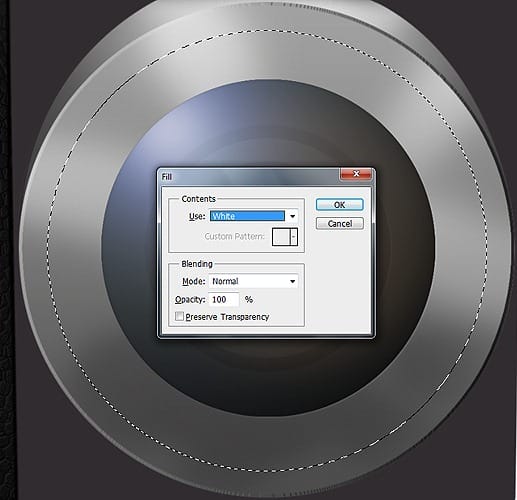Viewport: 517px width, 500px height.
Task: Focus the Opacity value input field
Action: pyautogui.click(x=224, y=299)
